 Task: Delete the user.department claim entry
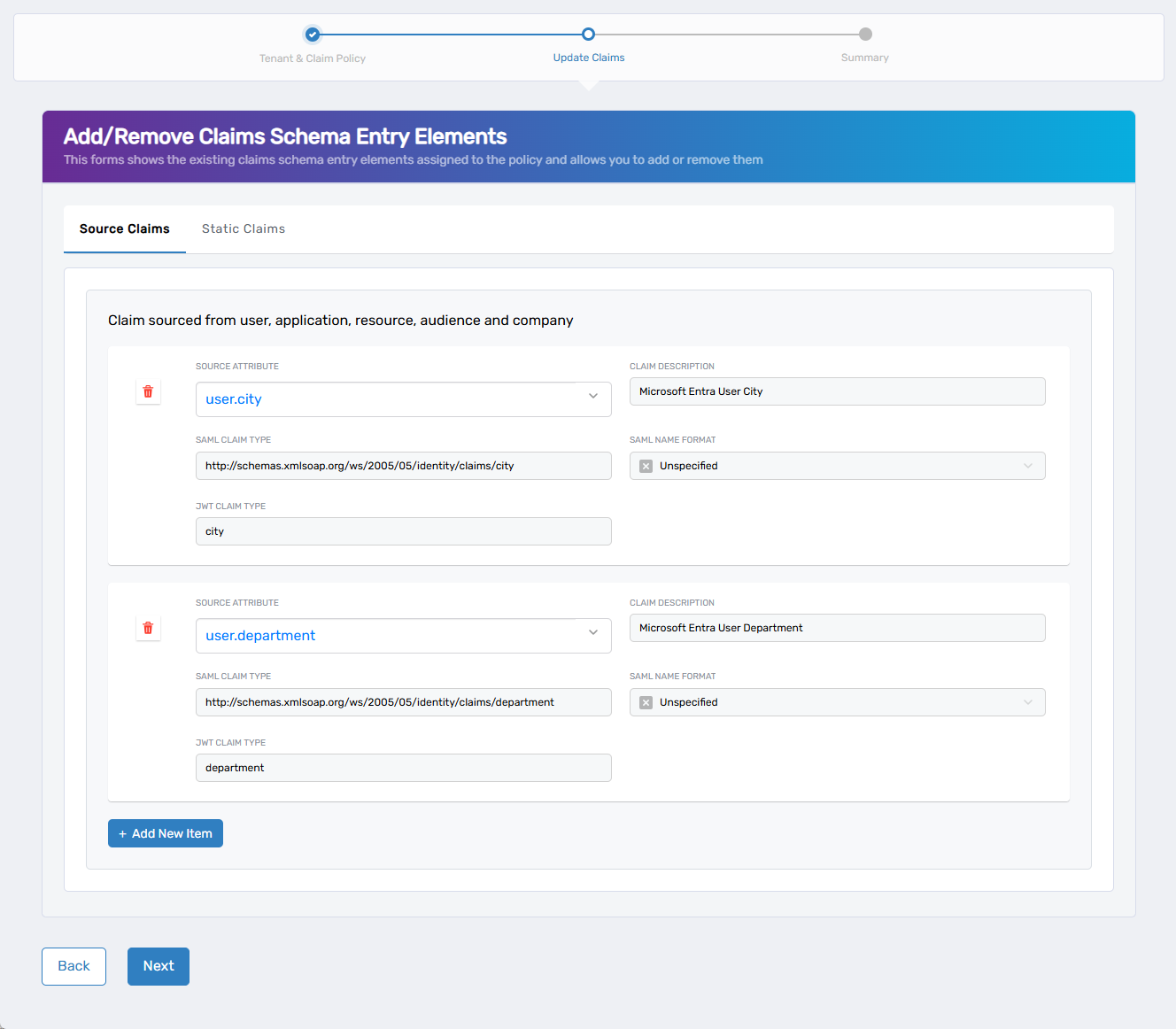point(148,628)
